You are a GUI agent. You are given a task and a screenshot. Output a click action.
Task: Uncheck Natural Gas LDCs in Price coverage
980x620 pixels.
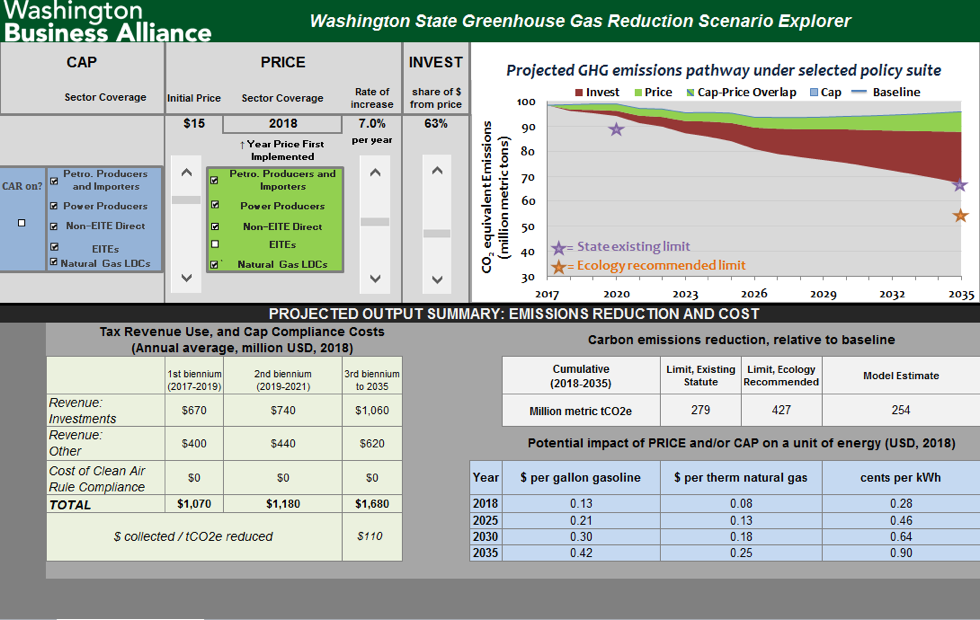[214, 265]
